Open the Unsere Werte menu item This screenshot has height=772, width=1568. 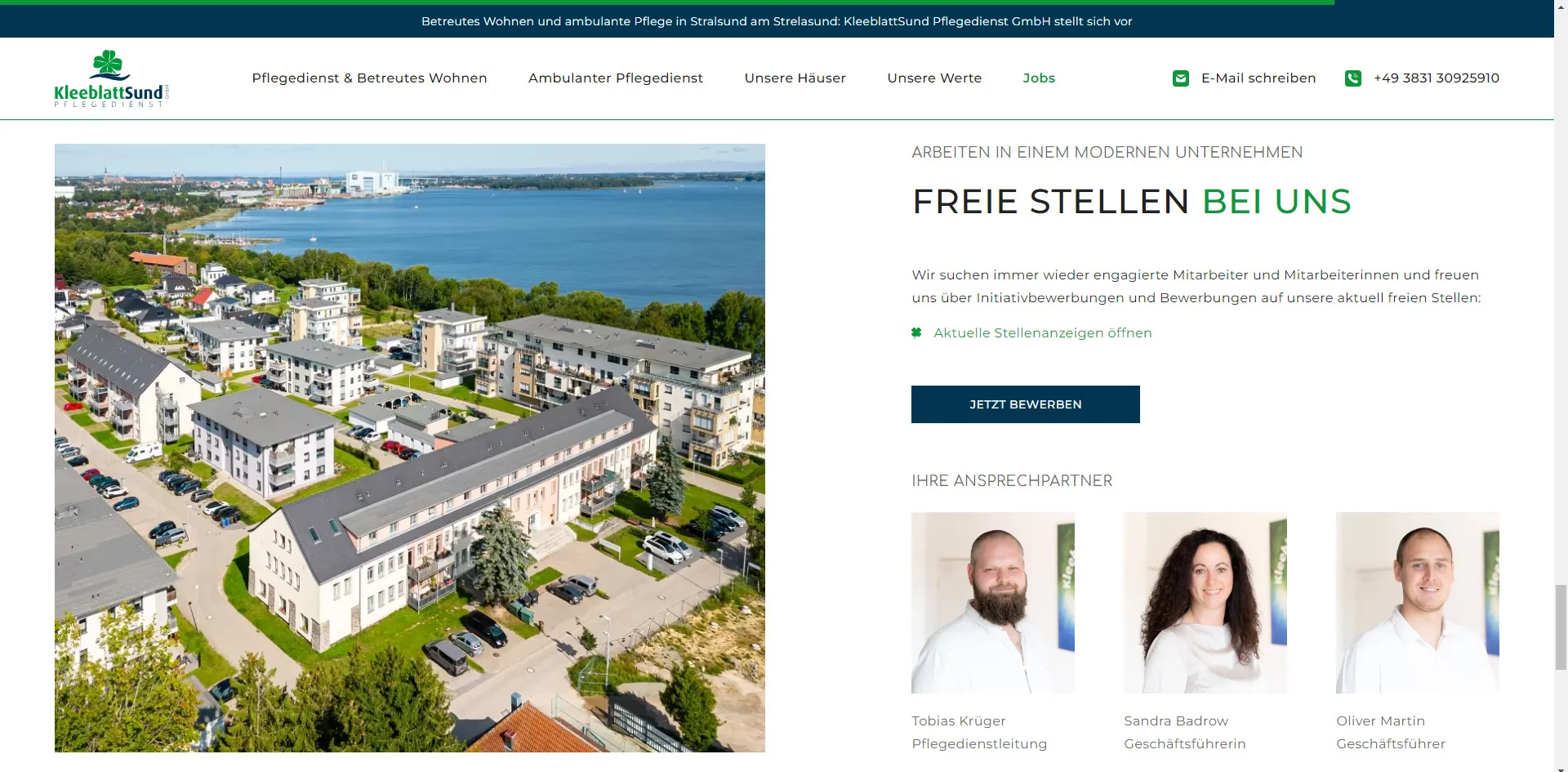tap(934, 78)
